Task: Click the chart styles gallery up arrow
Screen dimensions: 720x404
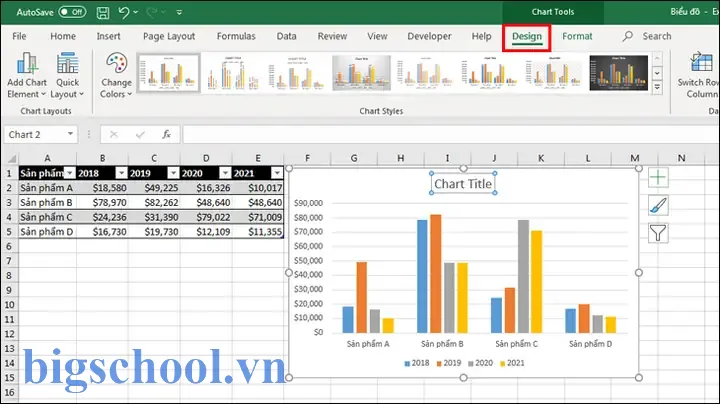Action: [657, 59]
